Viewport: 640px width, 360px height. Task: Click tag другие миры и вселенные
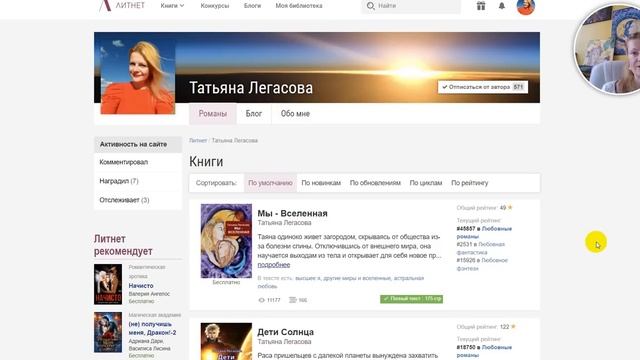(x=357, y=278)
